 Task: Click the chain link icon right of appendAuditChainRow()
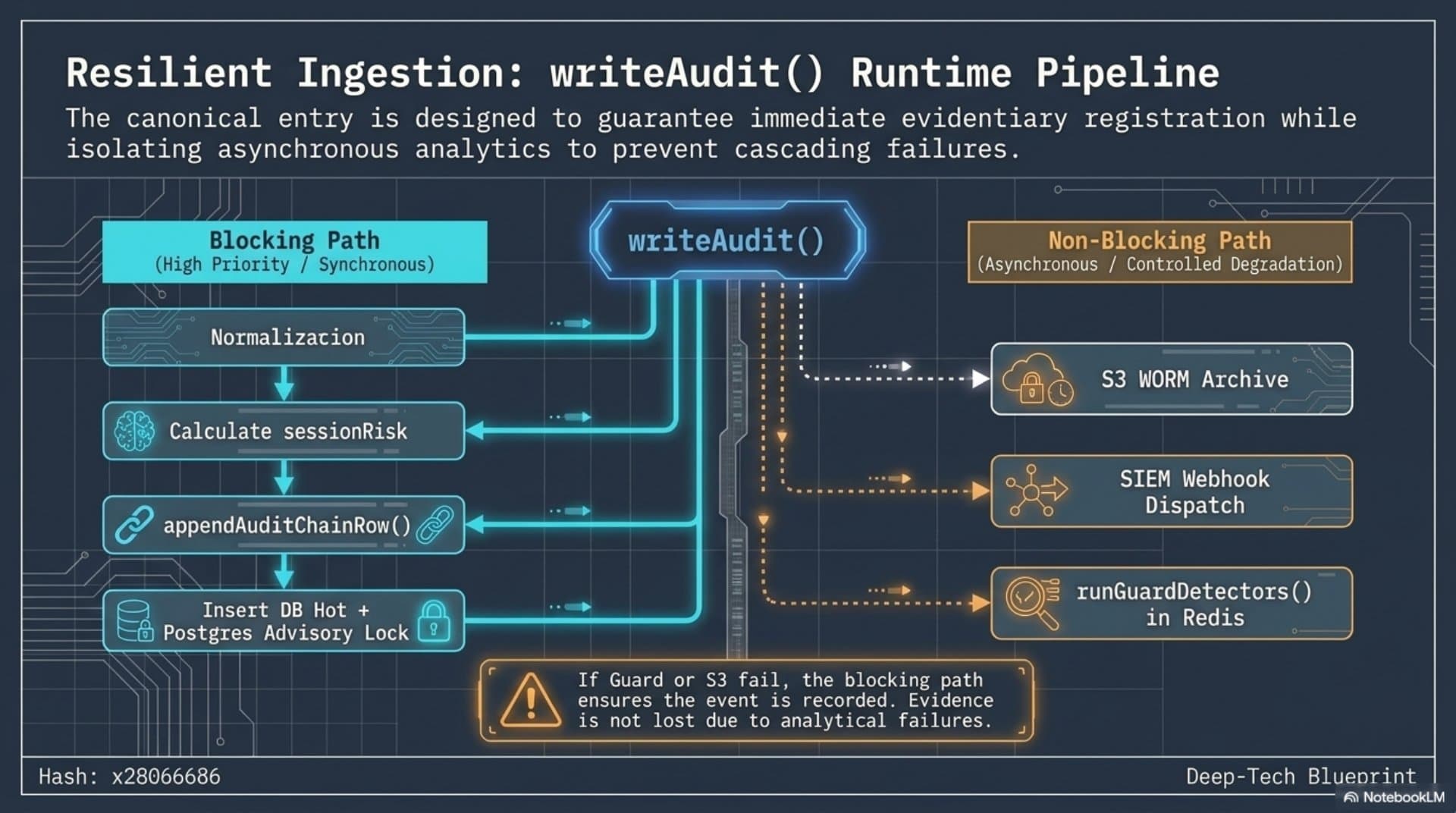click(x=435, y=525)
